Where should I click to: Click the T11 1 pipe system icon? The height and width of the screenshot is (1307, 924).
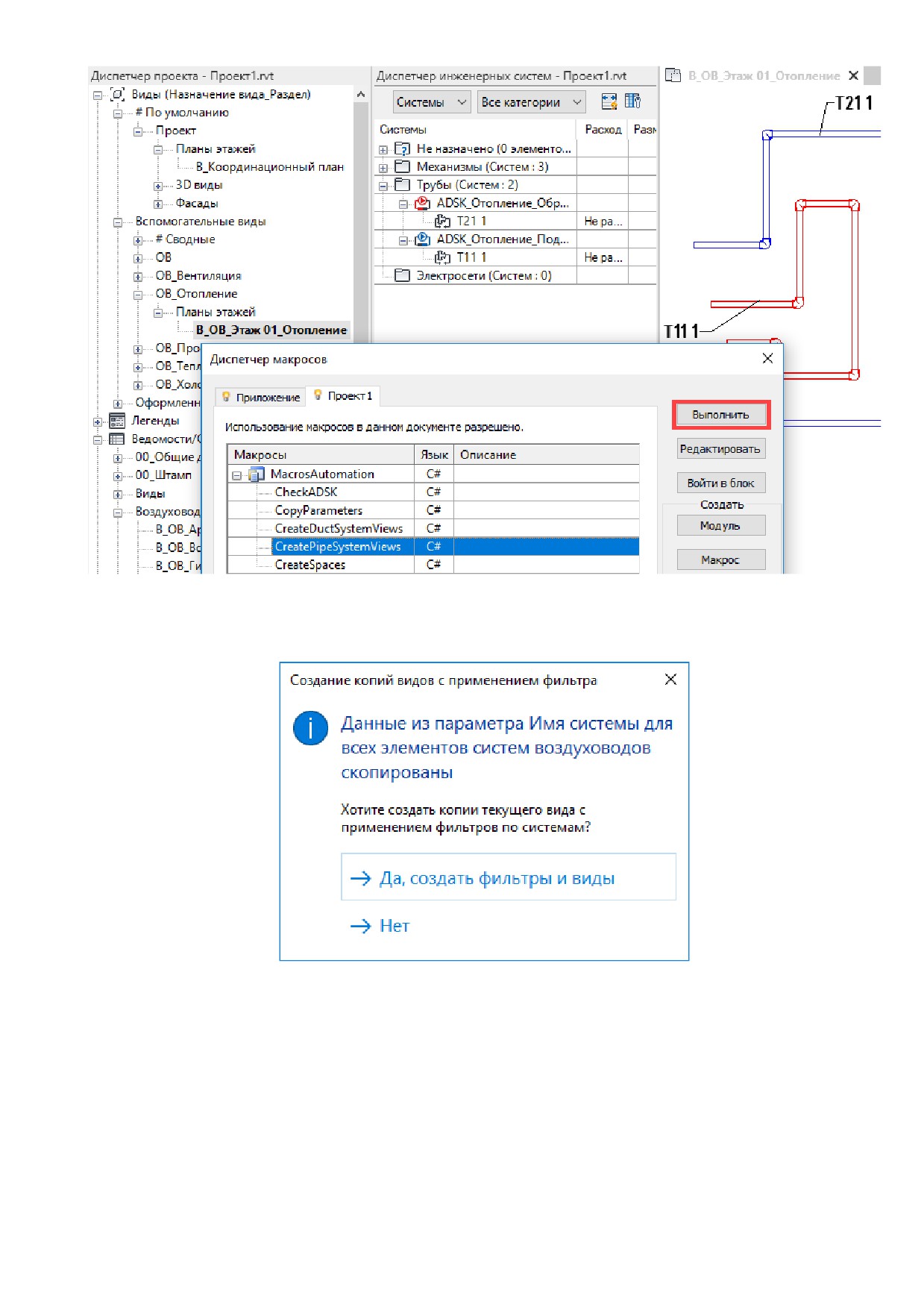[443, 257]
